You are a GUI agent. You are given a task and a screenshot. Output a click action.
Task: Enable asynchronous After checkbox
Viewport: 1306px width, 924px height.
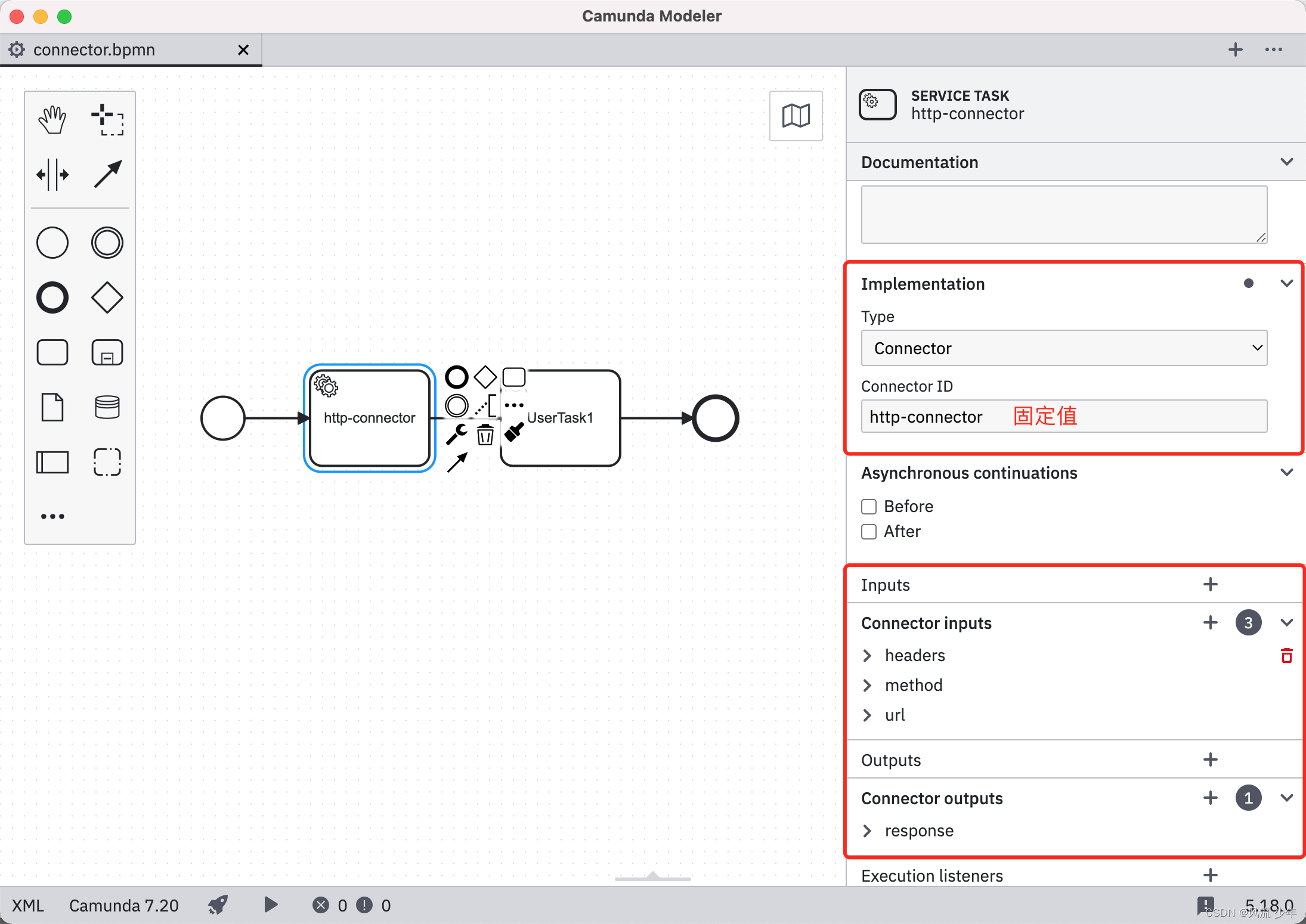(869, 532)
